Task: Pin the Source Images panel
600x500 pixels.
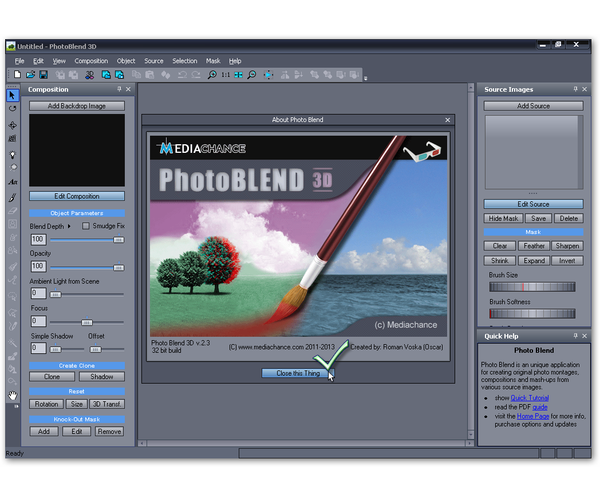Action: pos(576,89)
